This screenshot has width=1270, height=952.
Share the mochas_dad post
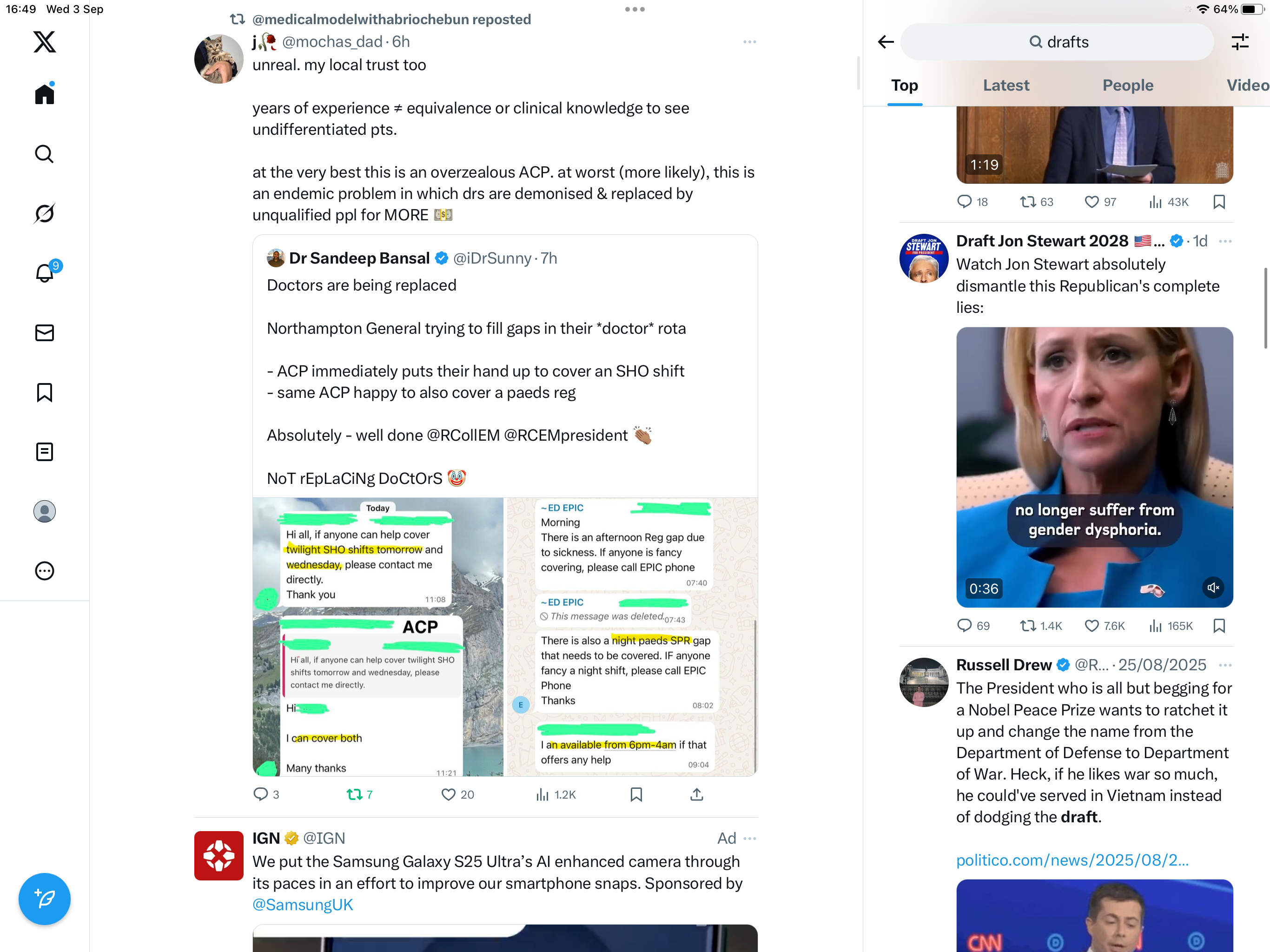pos(696,795)
